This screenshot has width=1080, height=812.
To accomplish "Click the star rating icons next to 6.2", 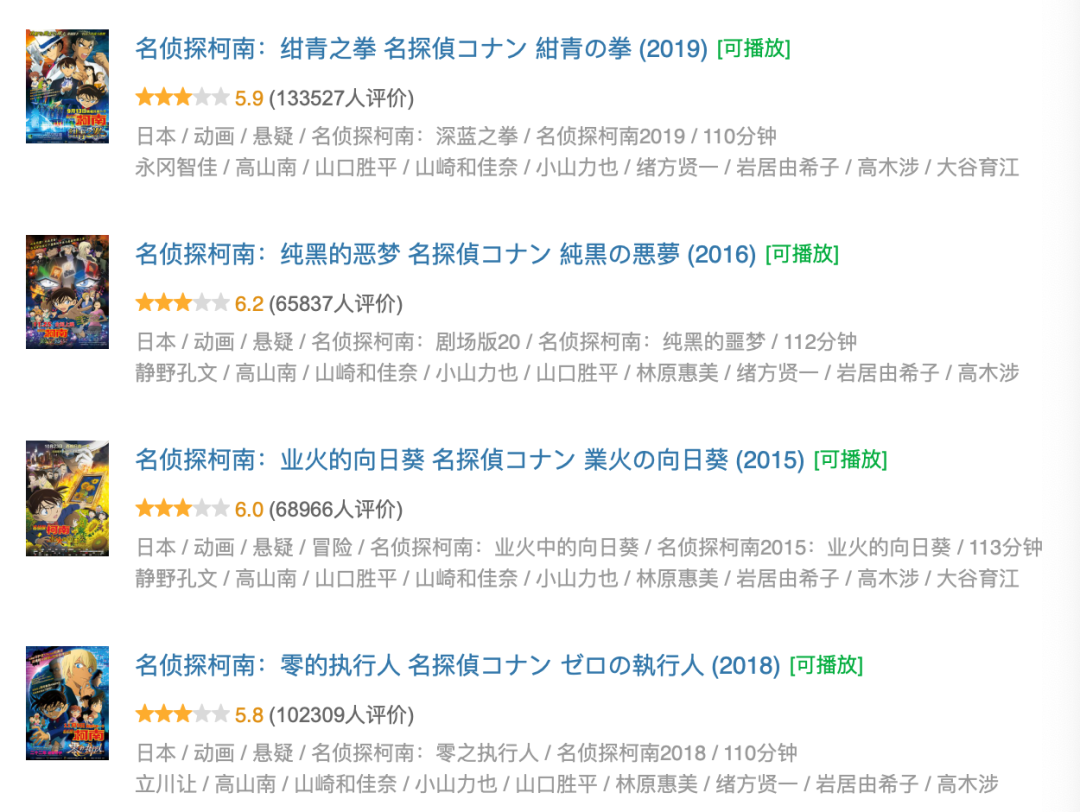I will click(183, 303).
